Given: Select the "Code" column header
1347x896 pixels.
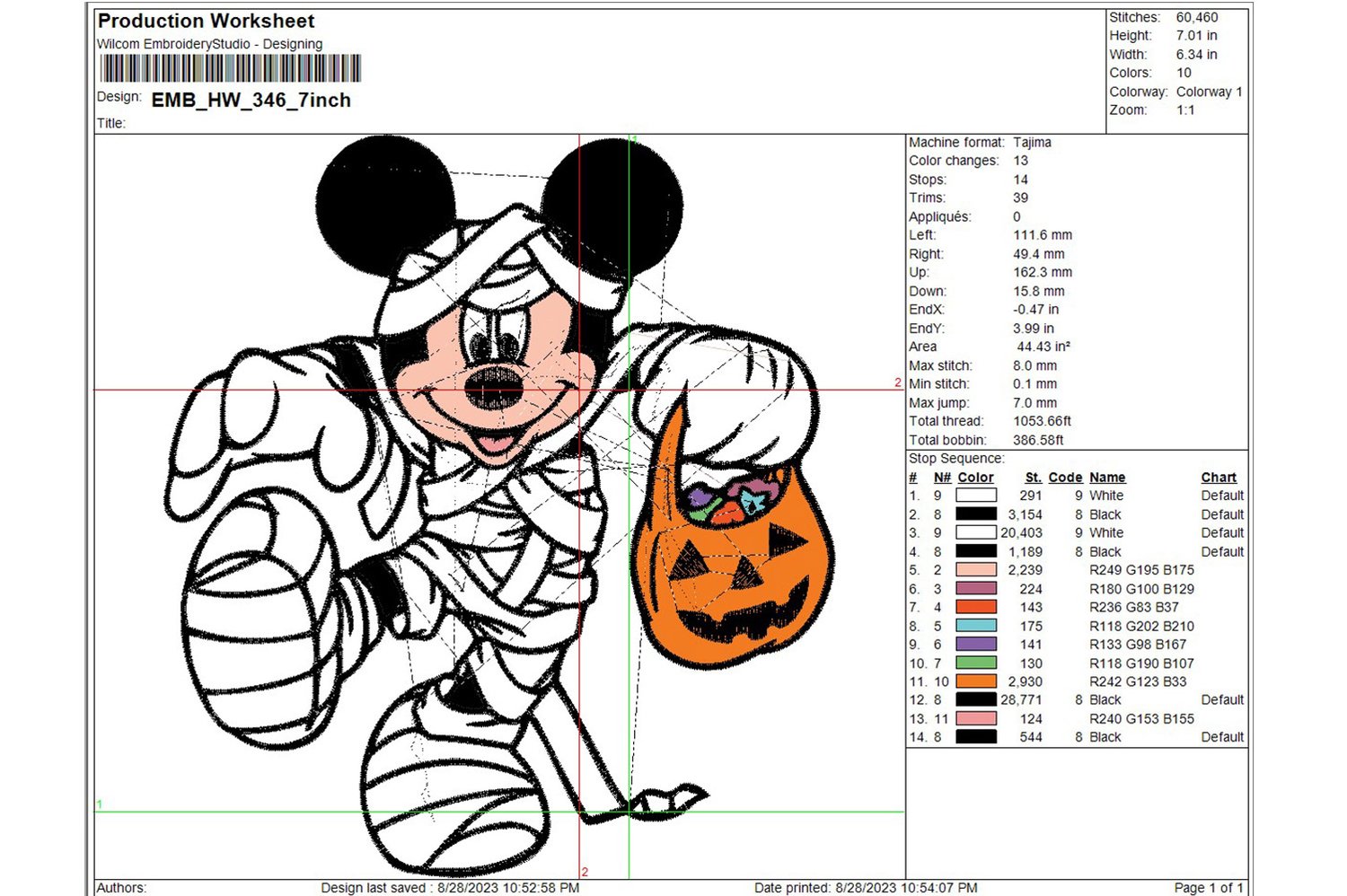Looking at the screenshot, I should click(1065, 478).
